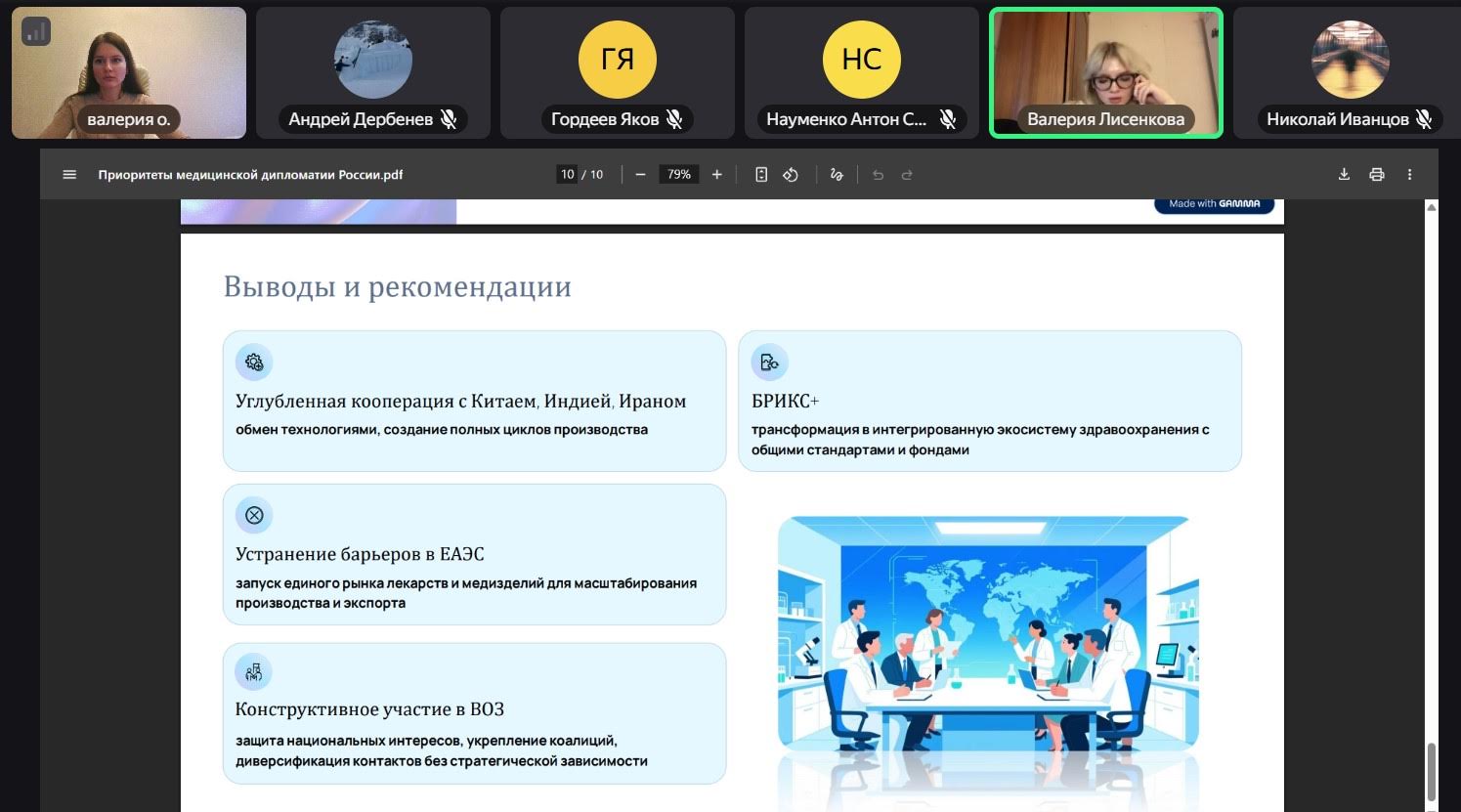
Task: Click the PDF vertical scrollbar thumb
Action: pyautogui.click(x=1432, y=769)
